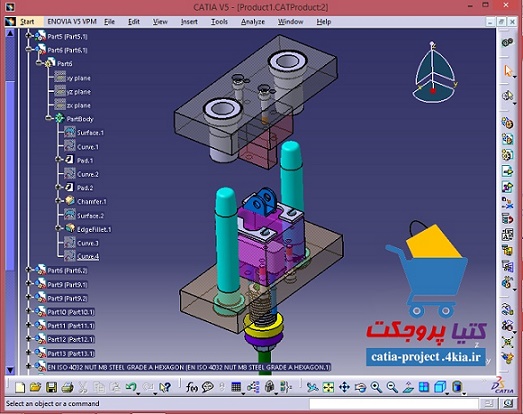Click Assembly Design workbench gears icon
The width and height of the screenshot is (523, 414).
tap(507, 42)
